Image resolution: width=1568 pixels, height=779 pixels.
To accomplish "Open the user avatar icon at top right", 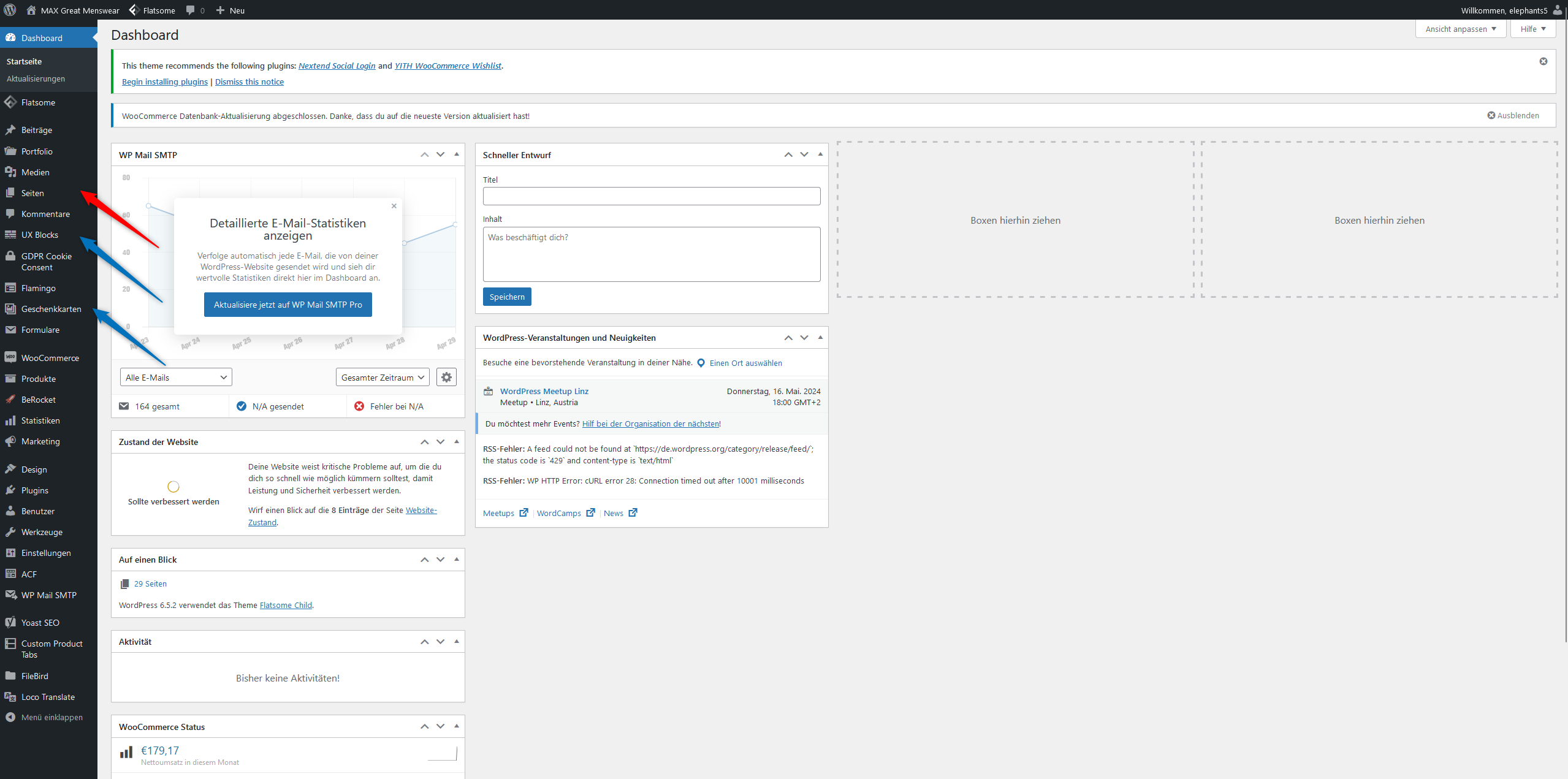I will point(1557,10).
